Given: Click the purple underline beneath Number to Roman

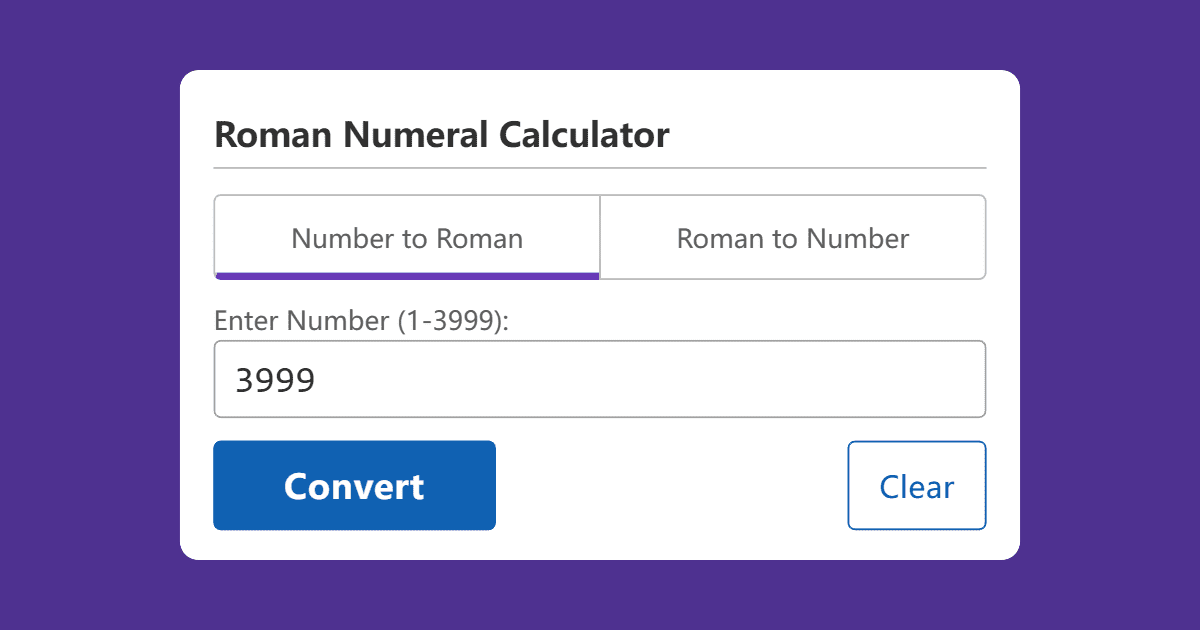Looking at the screenshot, I should (x=406, y=273).
